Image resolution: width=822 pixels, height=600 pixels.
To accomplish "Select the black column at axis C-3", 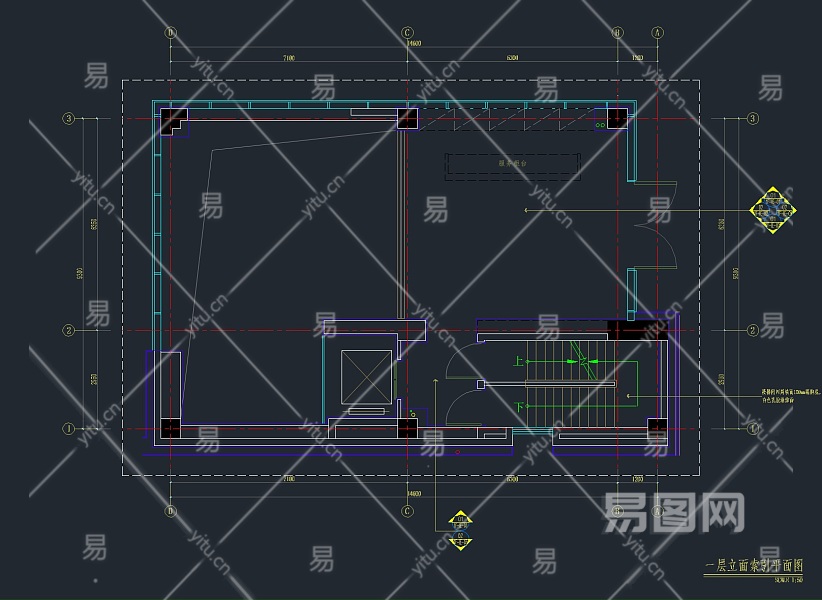I will (x=407, y=118).
